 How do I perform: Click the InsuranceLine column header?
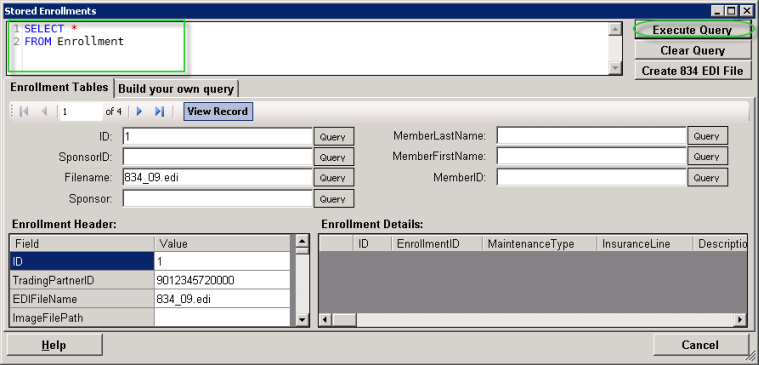[645, 243]
